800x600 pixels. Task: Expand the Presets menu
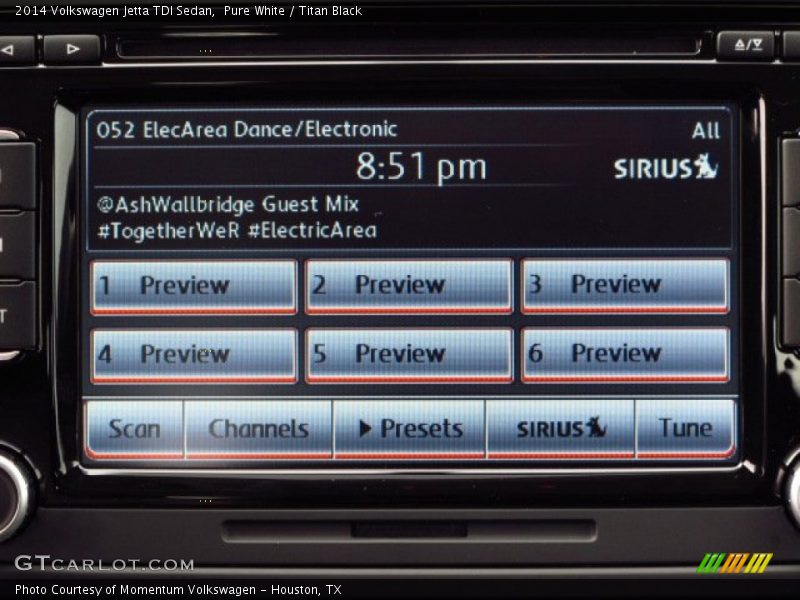coord(409,429)
